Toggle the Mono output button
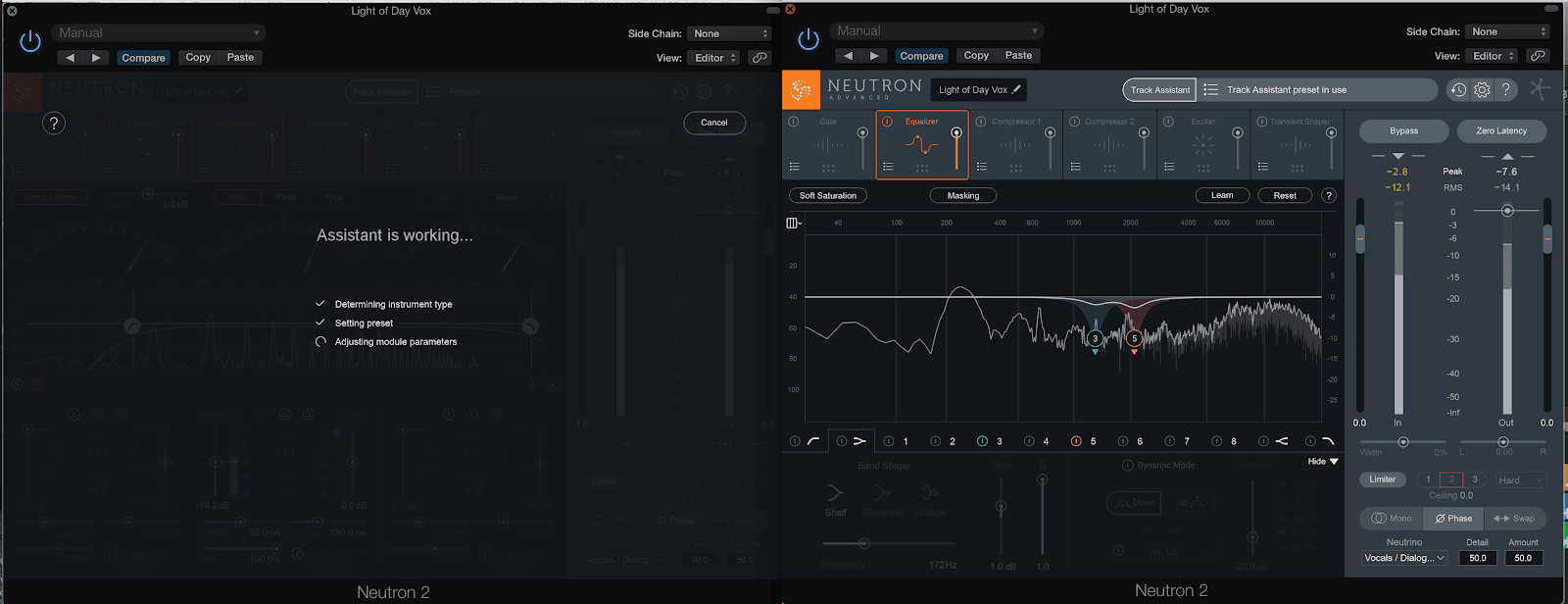The height and width of the screenshot is (604, 1568). coord(1392,519)
